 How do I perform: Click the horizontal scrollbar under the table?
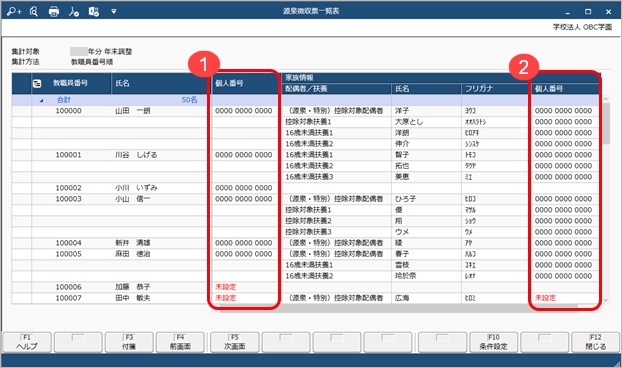399,308
